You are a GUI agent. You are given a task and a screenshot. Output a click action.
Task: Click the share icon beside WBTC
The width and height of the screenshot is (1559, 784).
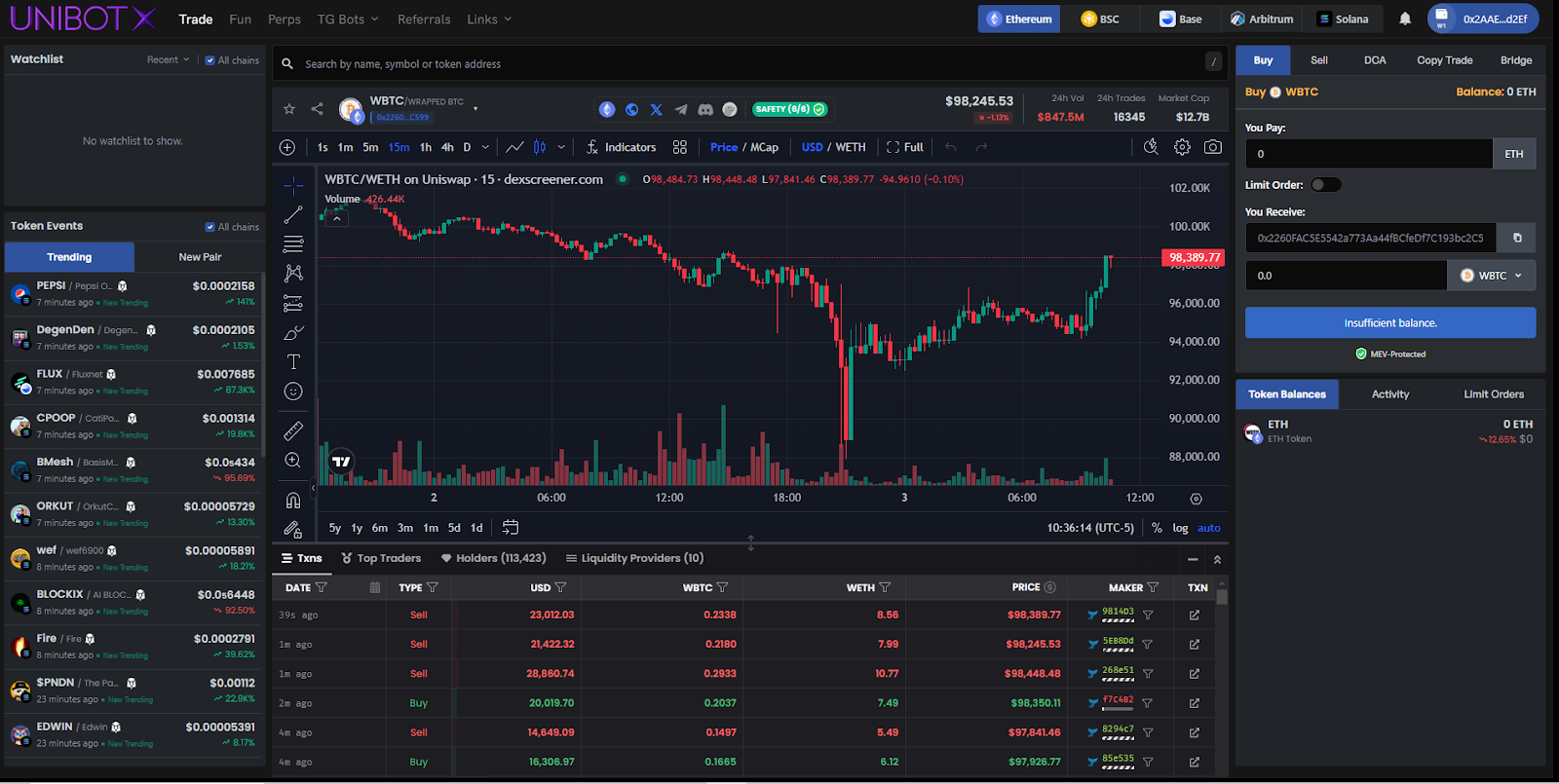[317, 109]
